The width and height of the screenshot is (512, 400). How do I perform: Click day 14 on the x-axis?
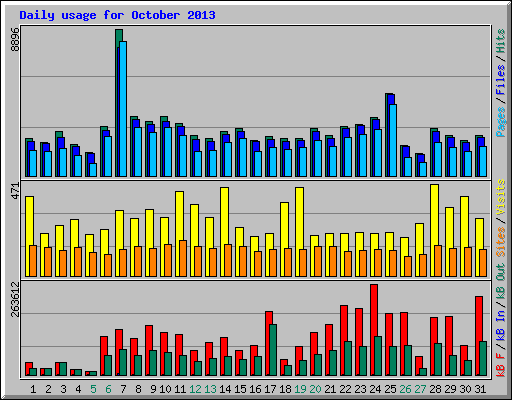click(225, 389)
